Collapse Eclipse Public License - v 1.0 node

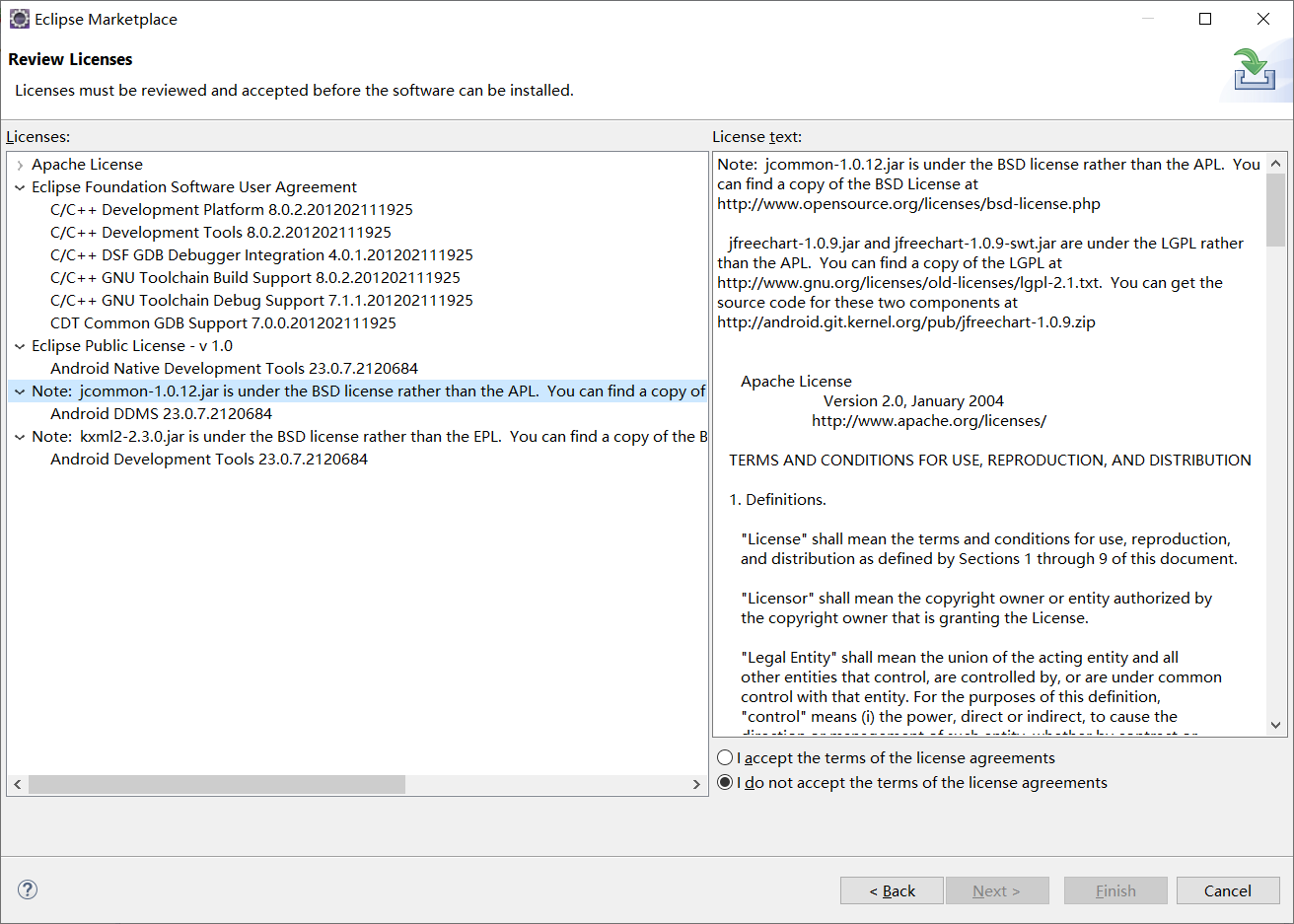pyautogui.click(x=20, y=346)
